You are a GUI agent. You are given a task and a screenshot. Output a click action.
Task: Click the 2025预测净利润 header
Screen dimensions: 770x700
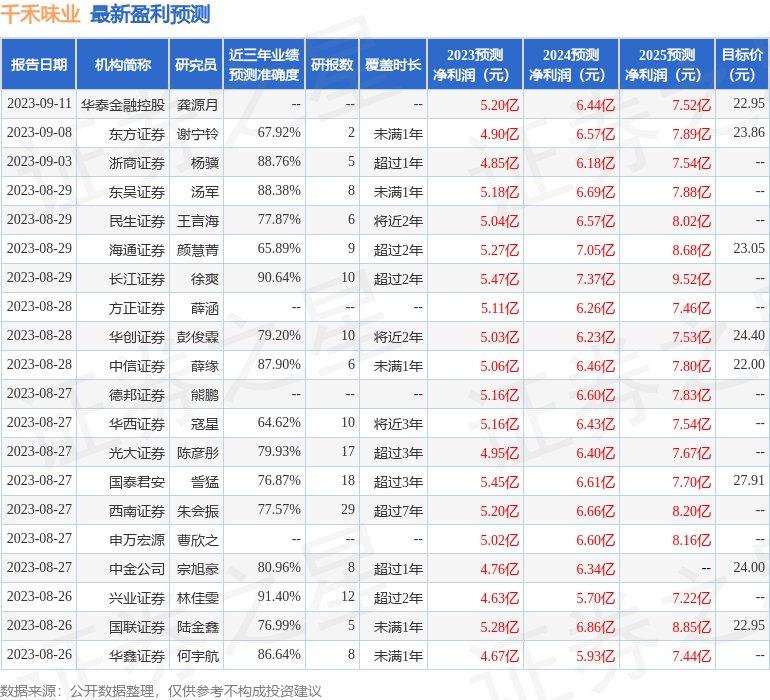667,64
